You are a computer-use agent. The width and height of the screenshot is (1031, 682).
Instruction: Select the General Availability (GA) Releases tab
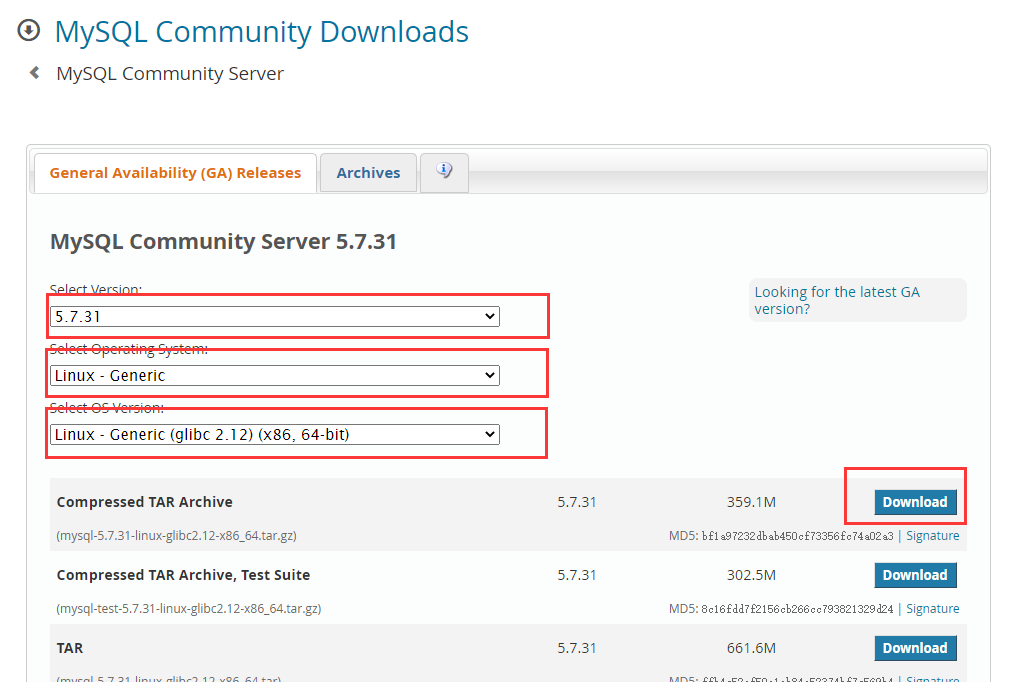pos(176,173)
